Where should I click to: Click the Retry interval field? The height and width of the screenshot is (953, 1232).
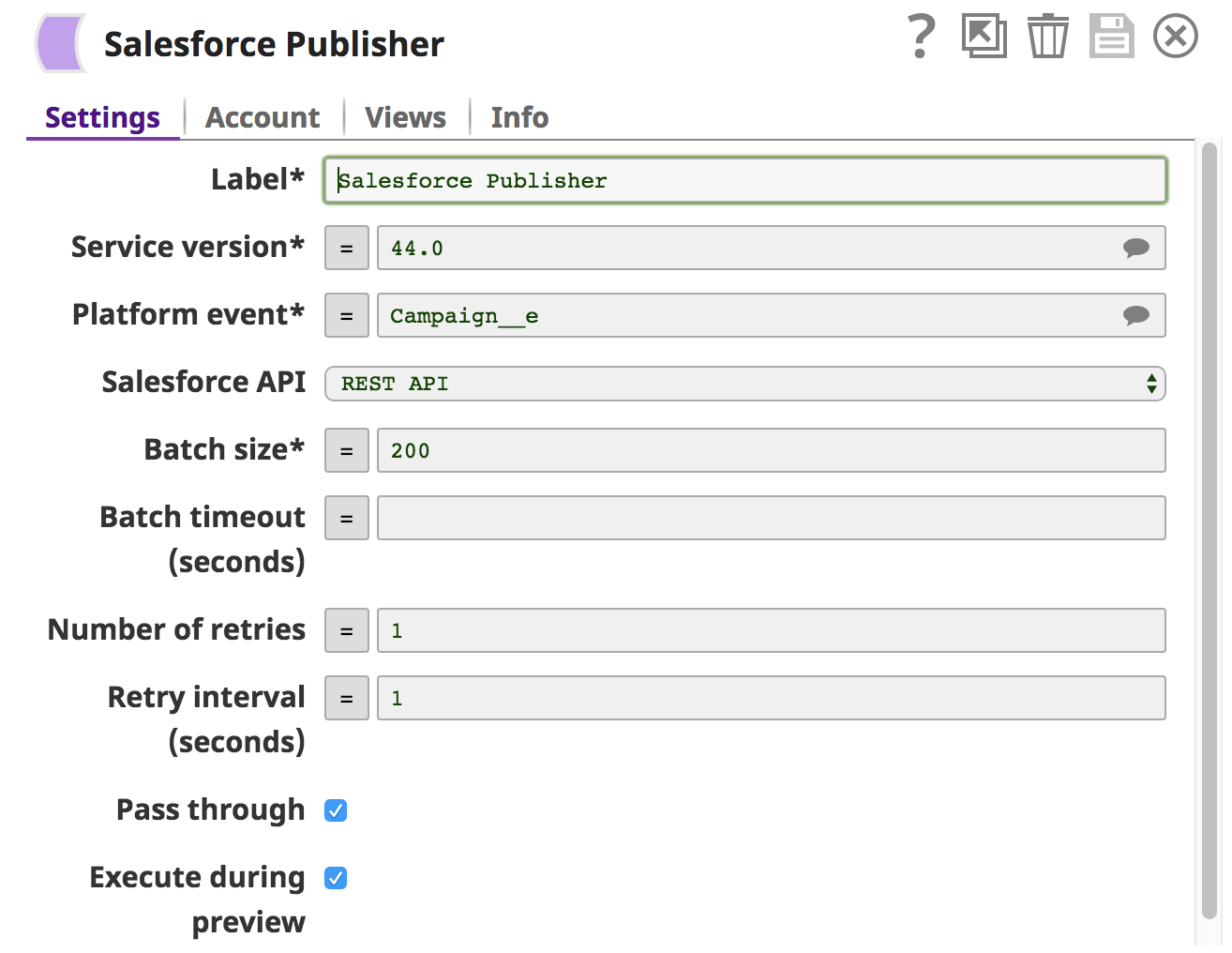point(772,698)
